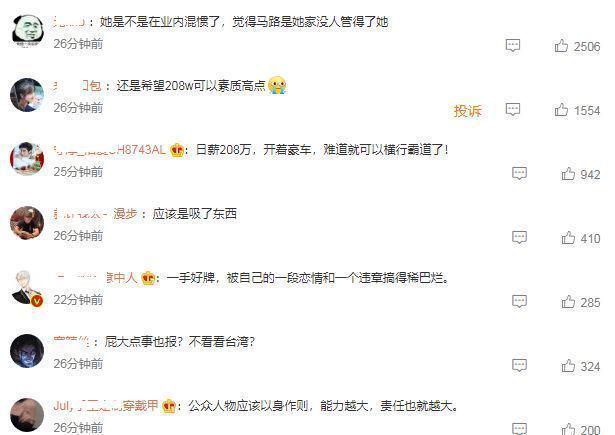Click thumbs-up on the 942-like comment
This screenshot has height=435, width=615.
pyautogui.click(x=568, y=174)
